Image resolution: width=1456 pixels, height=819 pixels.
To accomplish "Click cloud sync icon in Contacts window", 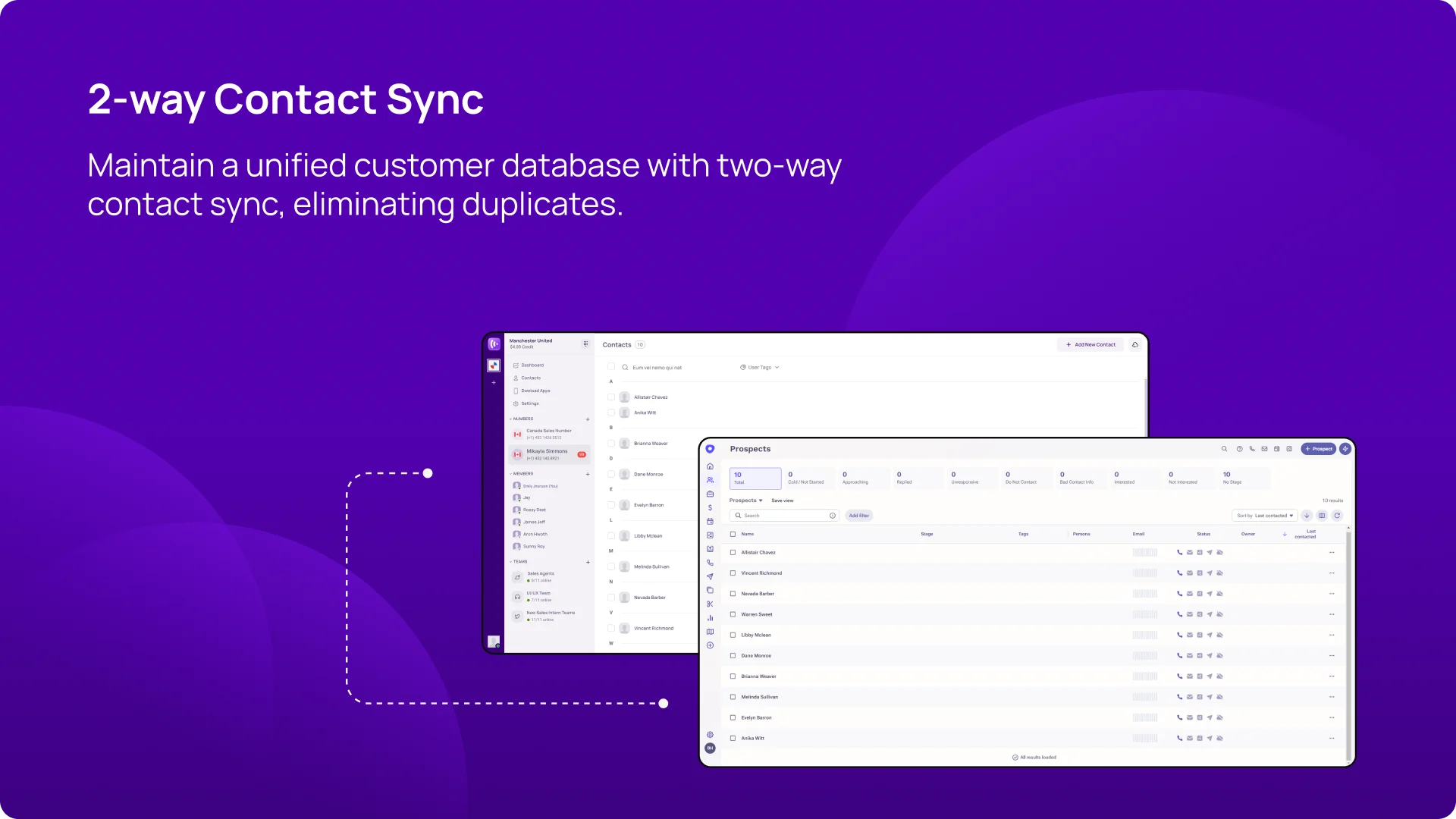I will click(x=1135, y=345).
